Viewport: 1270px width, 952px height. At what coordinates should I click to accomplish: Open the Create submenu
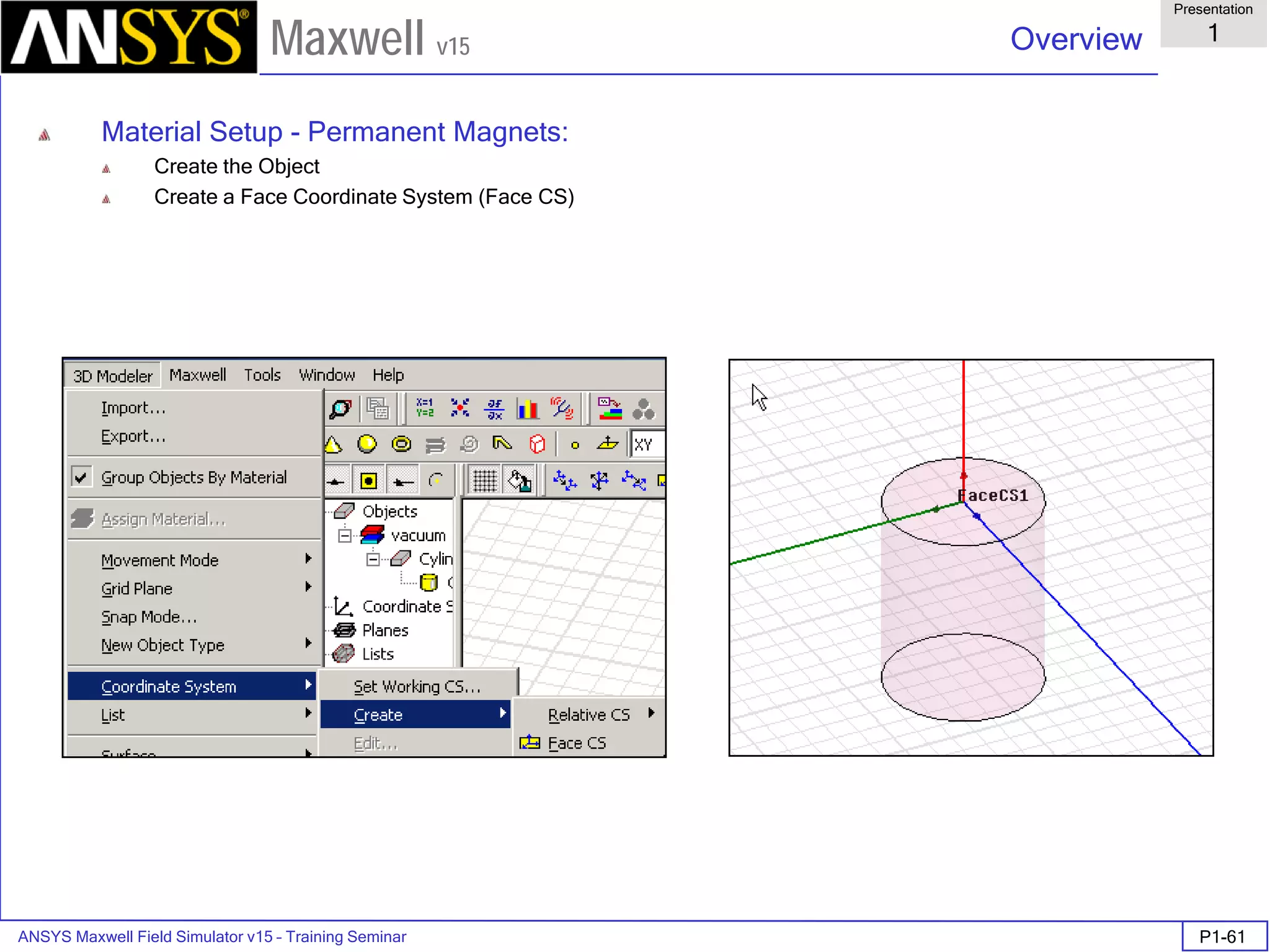pyautogui.click(x=415, y=715)
